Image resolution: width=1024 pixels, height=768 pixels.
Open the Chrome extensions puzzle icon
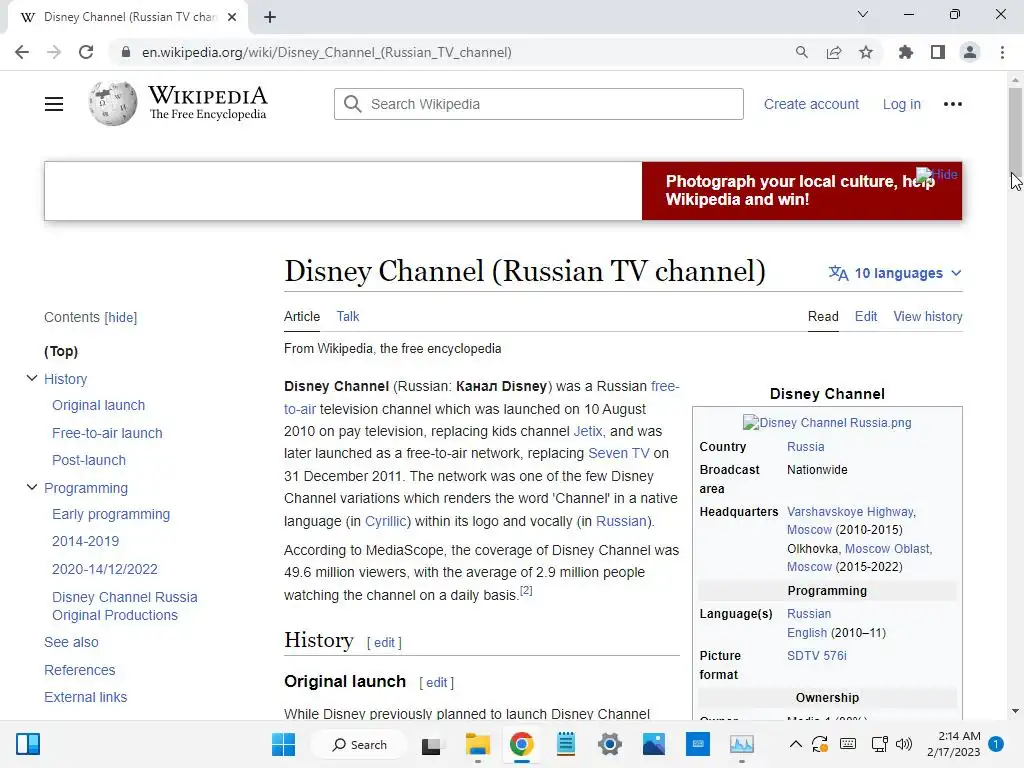pyautogui.click(x=906, y=52)
